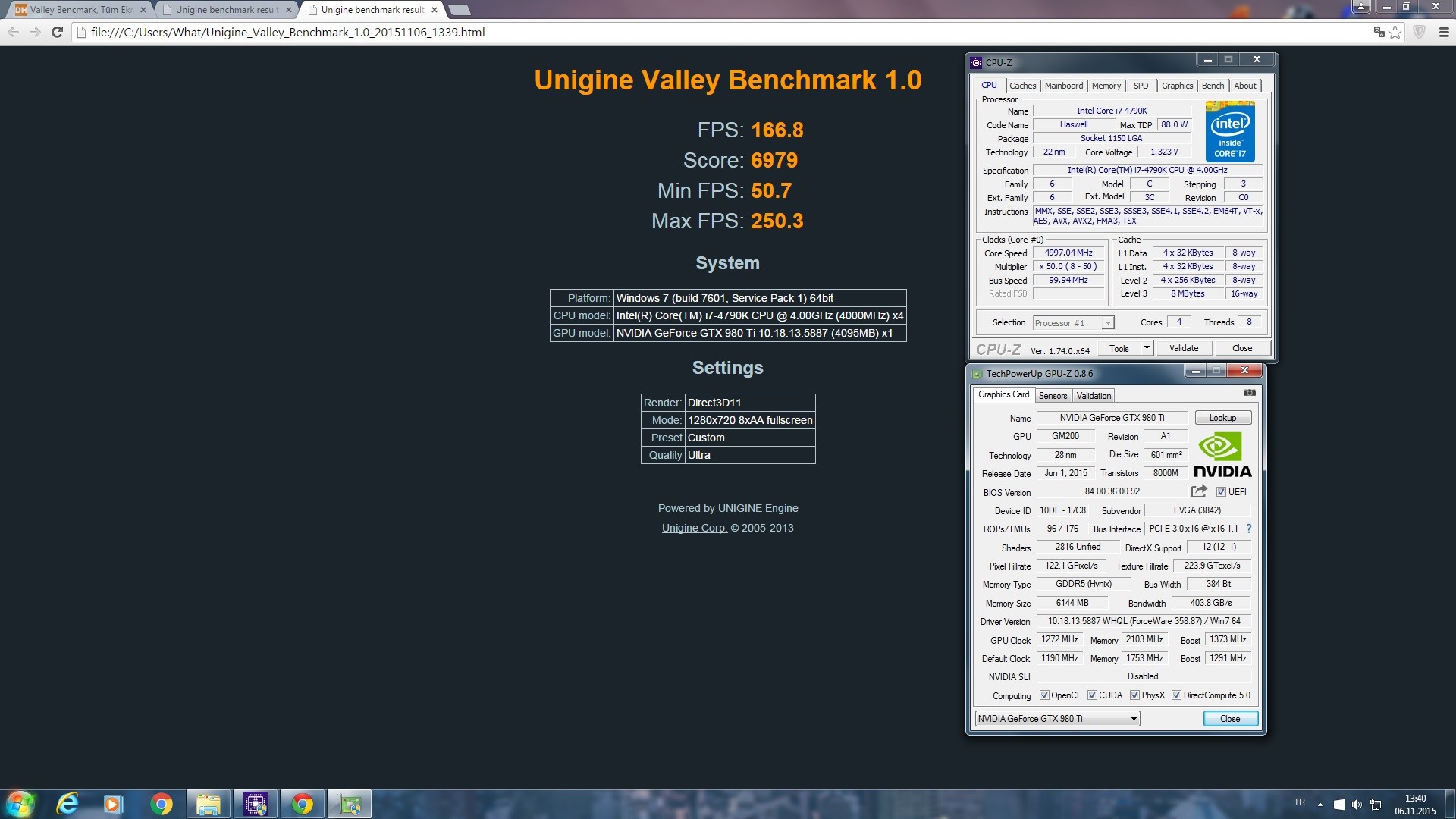Take GPU-Z screenshot with camera icon
Viewport: 1456px width, 819px height.
tap(1249, 393)
